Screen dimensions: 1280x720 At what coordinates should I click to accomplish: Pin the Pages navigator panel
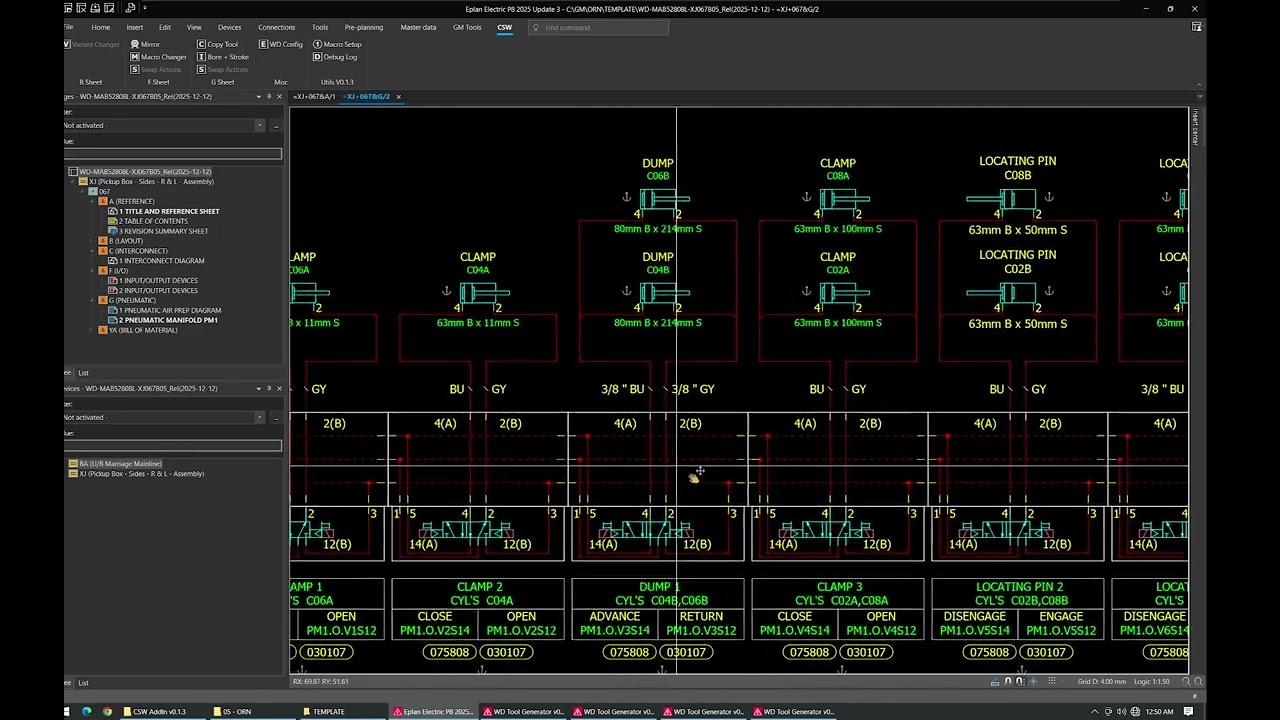coord(269,97)
